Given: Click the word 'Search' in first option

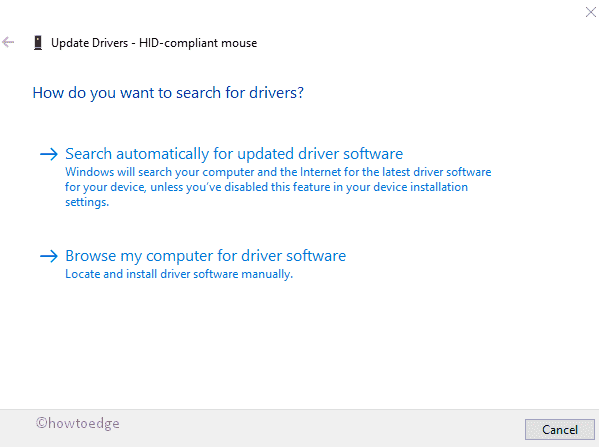Looking at the screenshot, I should pyautogui.click(x=88, y=154).
